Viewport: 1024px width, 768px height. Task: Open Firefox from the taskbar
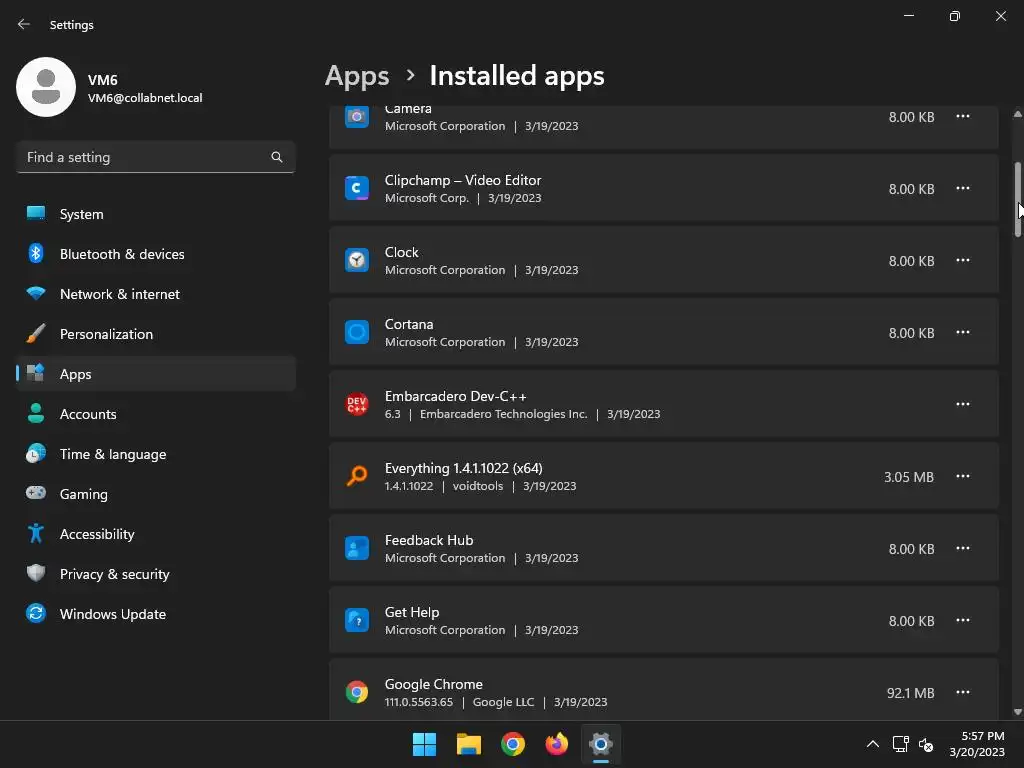pos(557,744)
